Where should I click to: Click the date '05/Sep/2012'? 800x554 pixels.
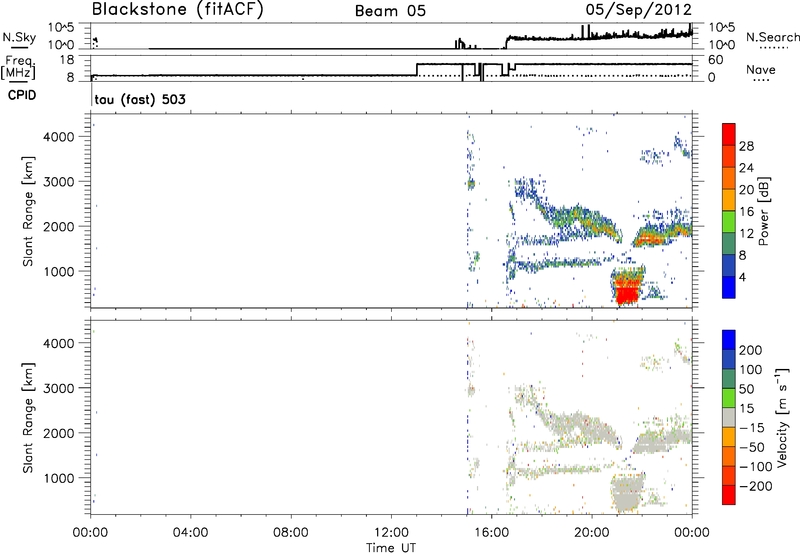point(639,10)
